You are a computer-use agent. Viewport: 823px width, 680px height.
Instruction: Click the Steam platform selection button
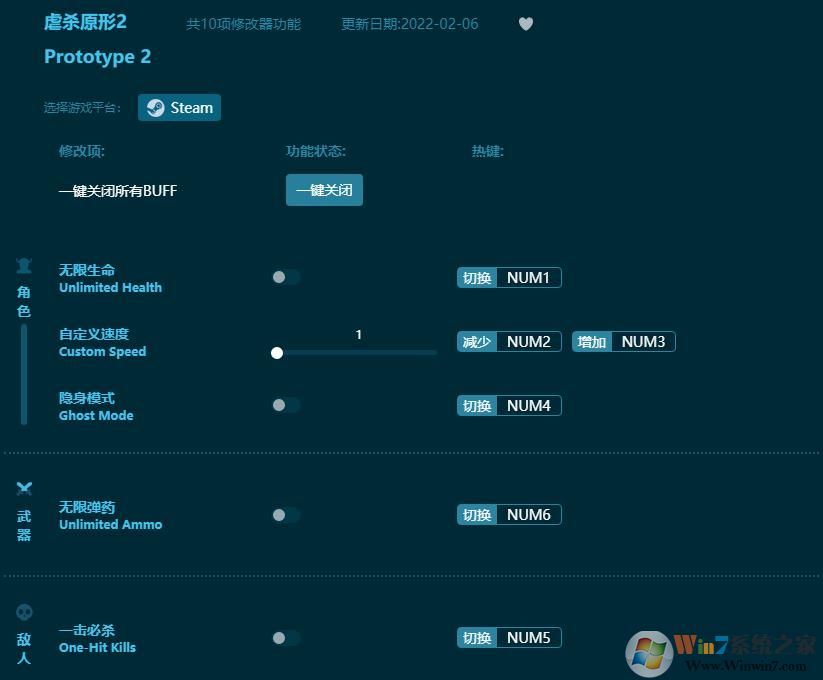[x=179, y=107]
